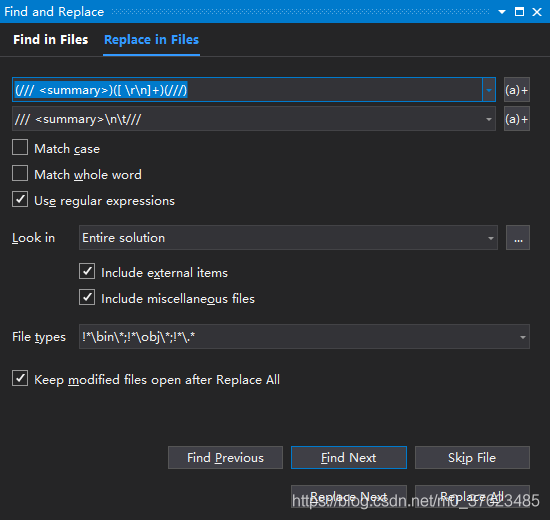The width and height of the screenshot is (550, 520).
Task: Click the Skip File button
Action: click(x=472, y=458)
